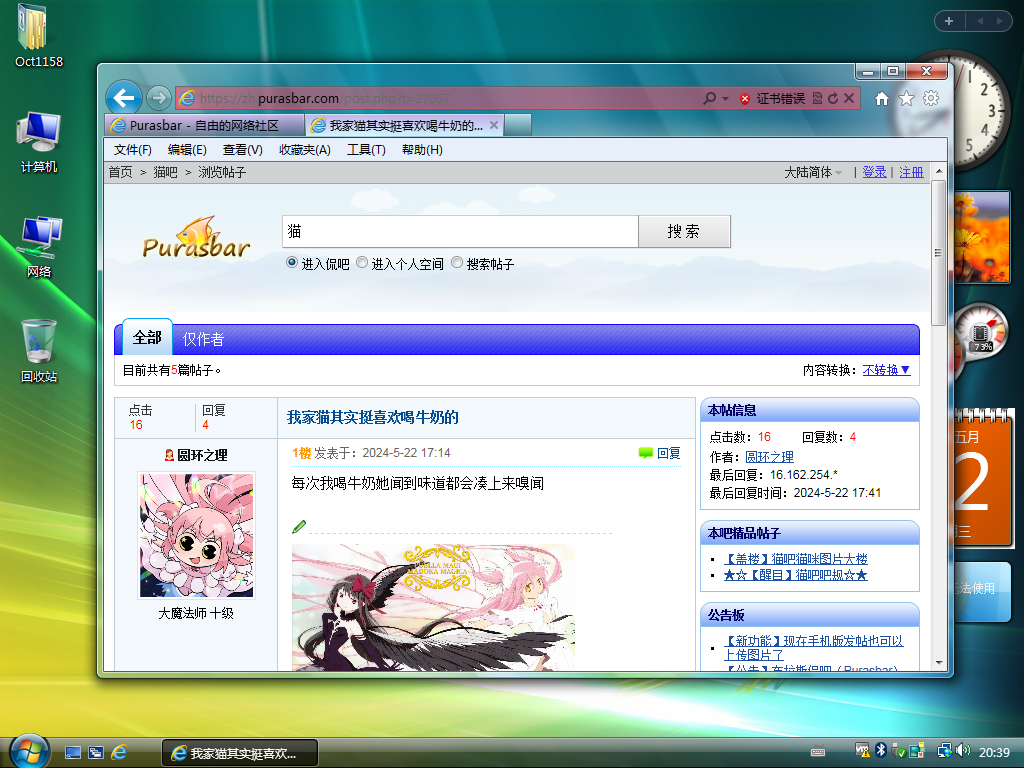Open the address bar autocomplete dropdown arrow

pyautogui.click(x=725, y=99)
